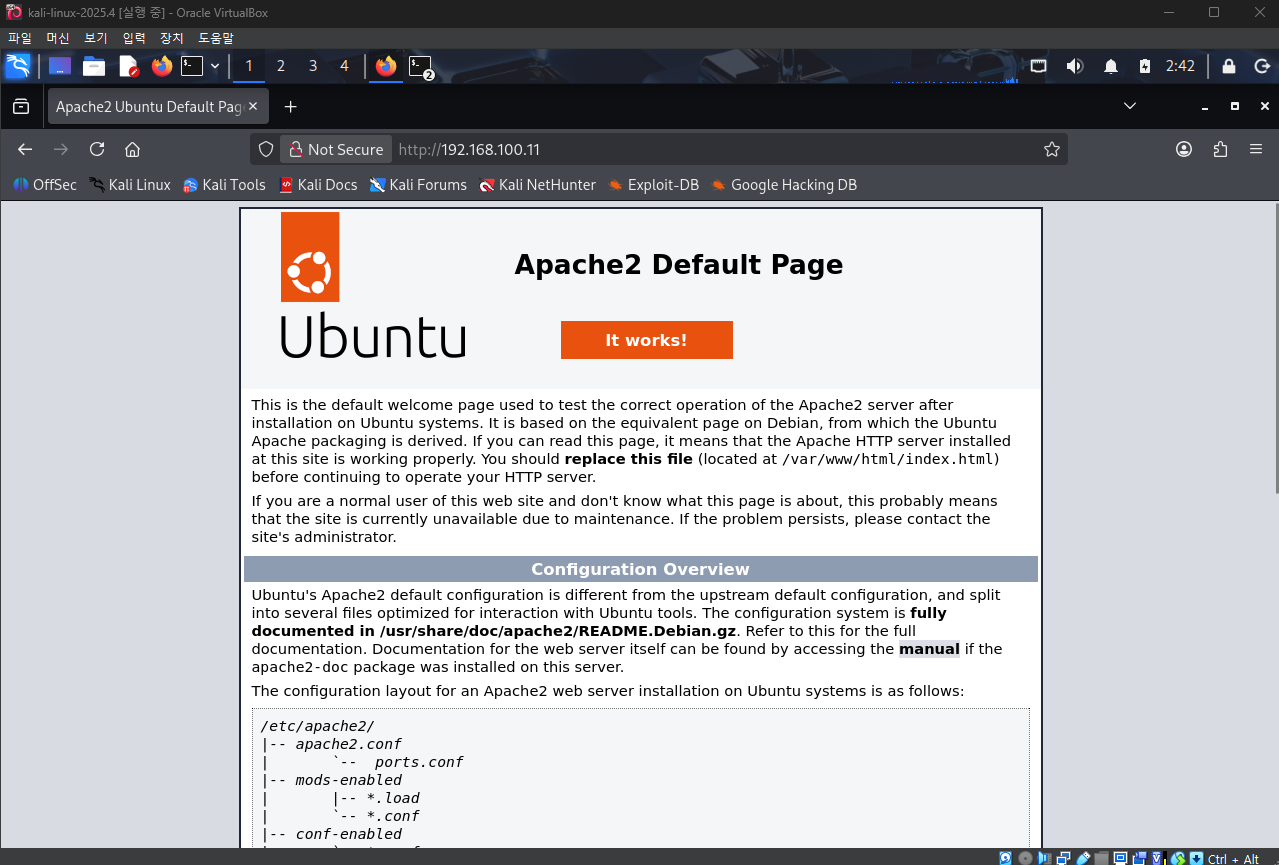Go to the Firefox home page
Screen dimensions: 1279x865
[132, 149]
